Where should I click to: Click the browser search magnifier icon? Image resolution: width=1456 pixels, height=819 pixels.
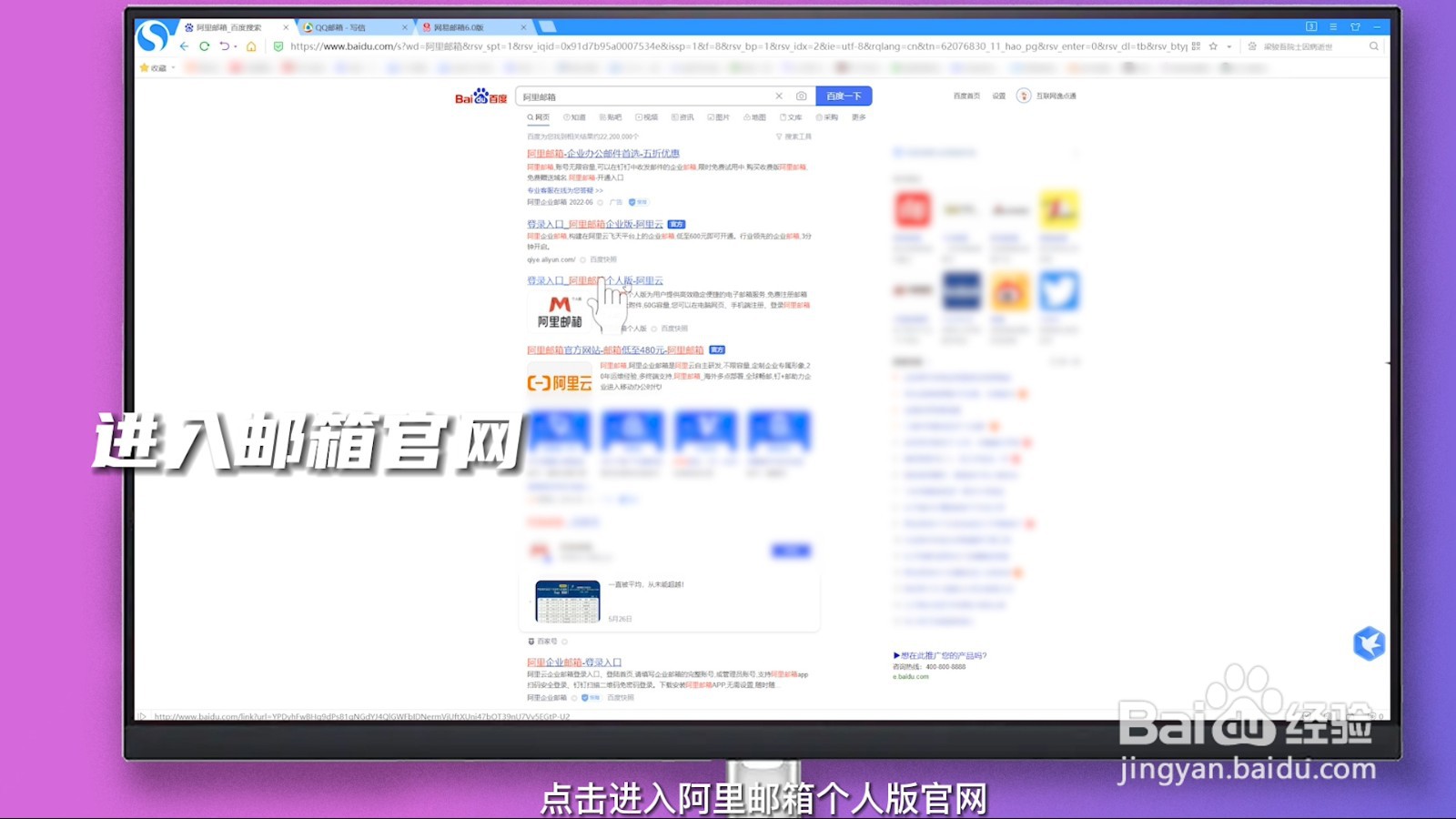point(1374,46)
